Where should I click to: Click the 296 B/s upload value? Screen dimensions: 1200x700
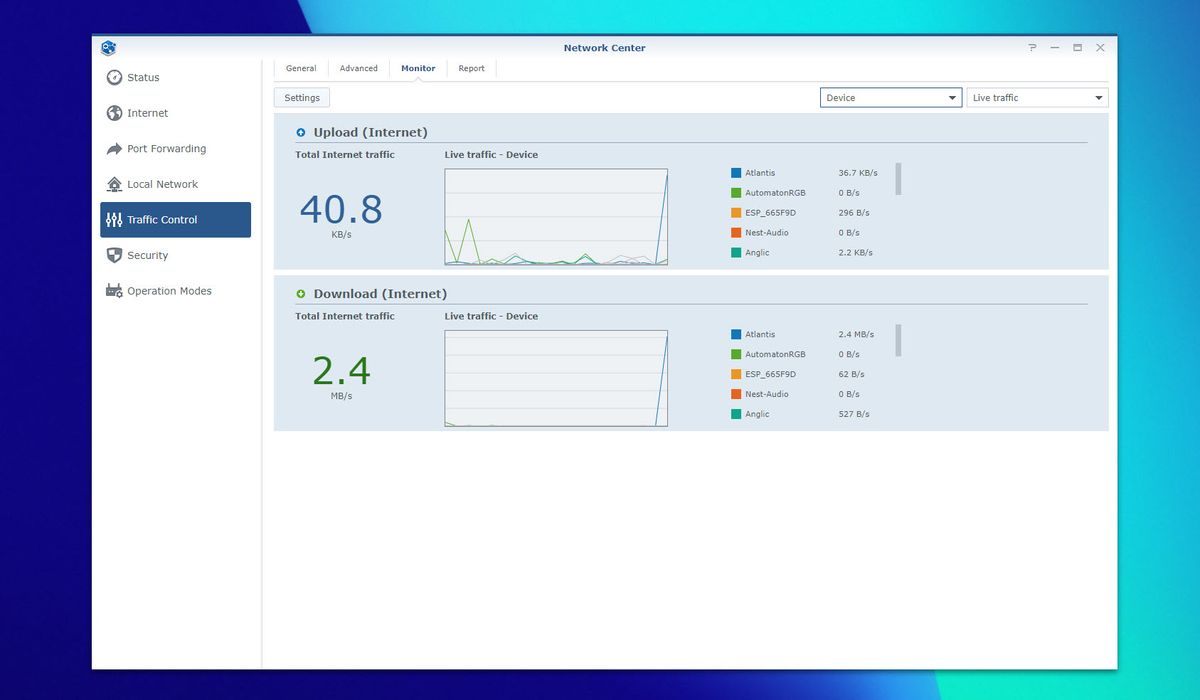click(854, 213)
